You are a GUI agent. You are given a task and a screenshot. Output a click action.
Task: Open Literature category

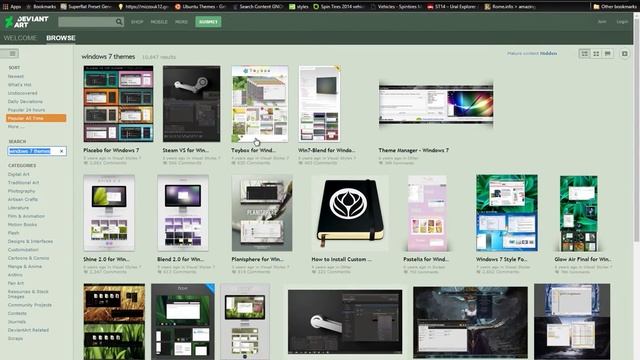[x=18, y=208]
